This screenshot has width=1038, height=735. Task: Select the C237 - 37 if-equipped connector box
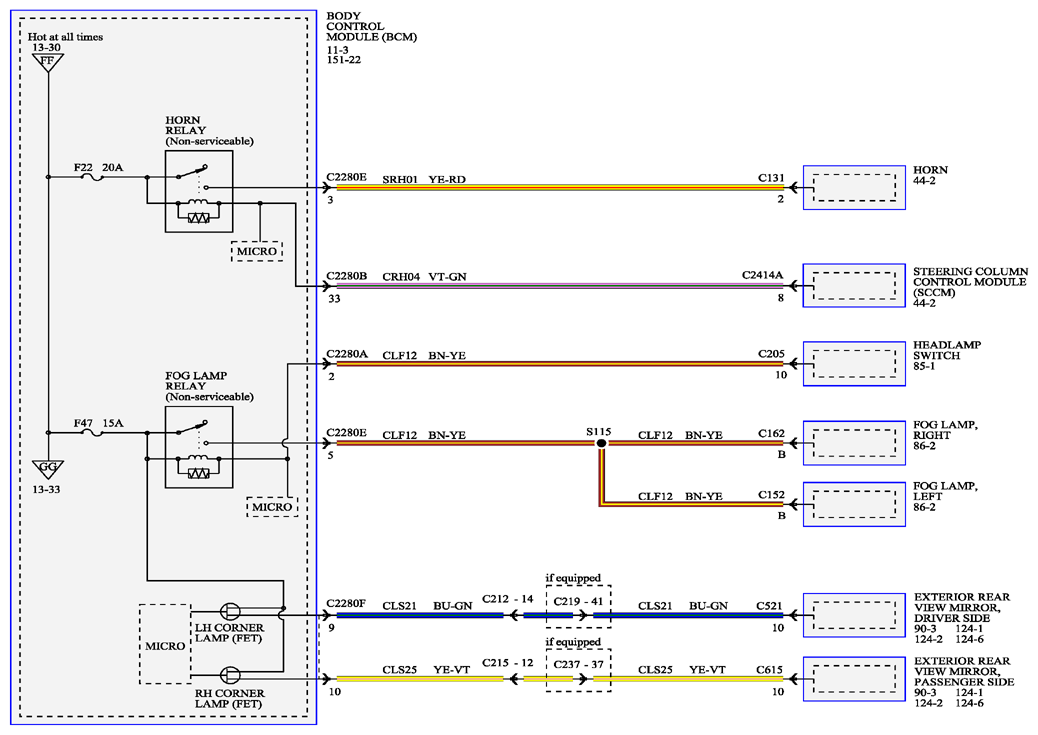pos(579,670)
